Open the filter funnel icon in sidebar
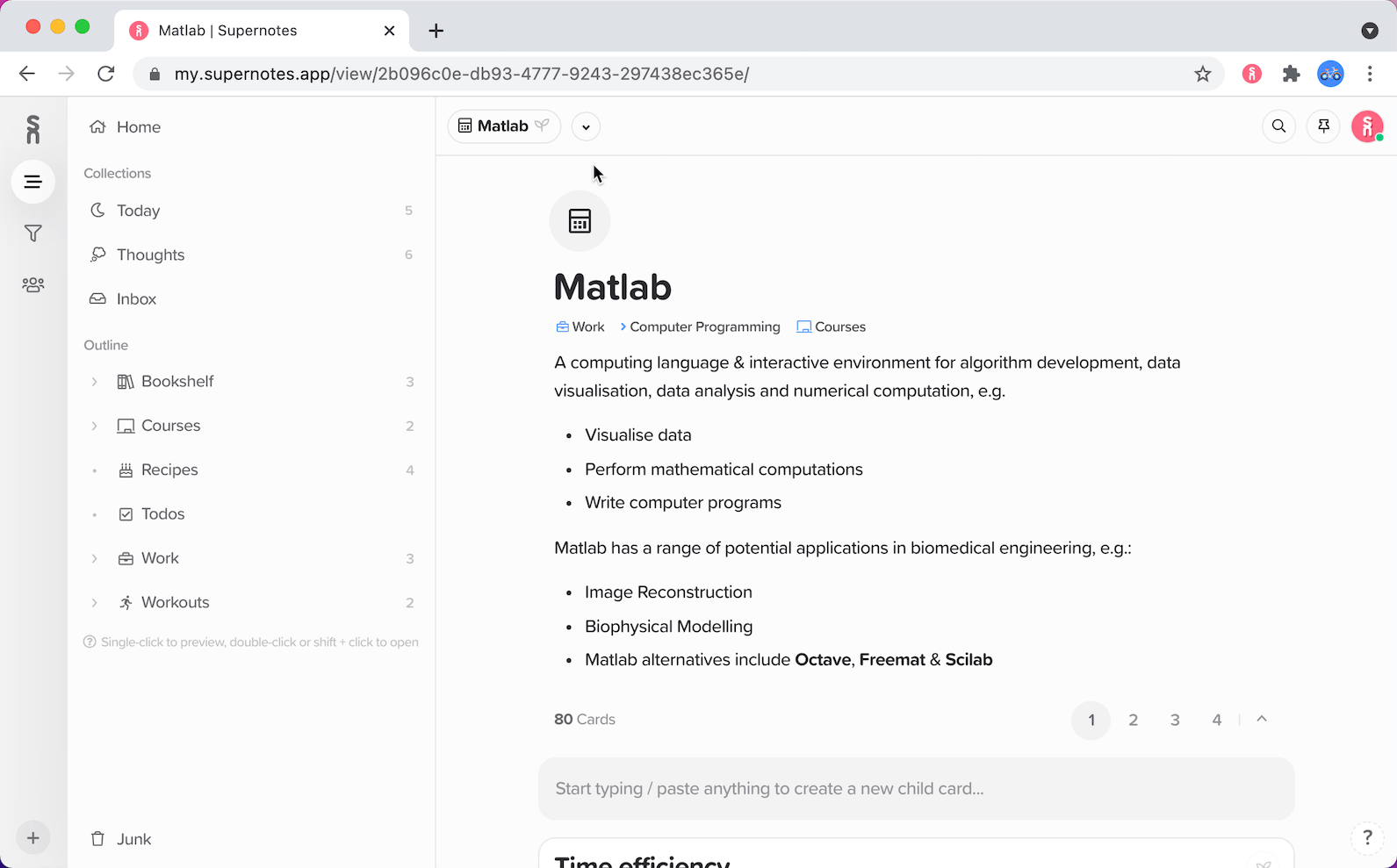Viewport: 1397px width, 868px height. coord(32,233)
